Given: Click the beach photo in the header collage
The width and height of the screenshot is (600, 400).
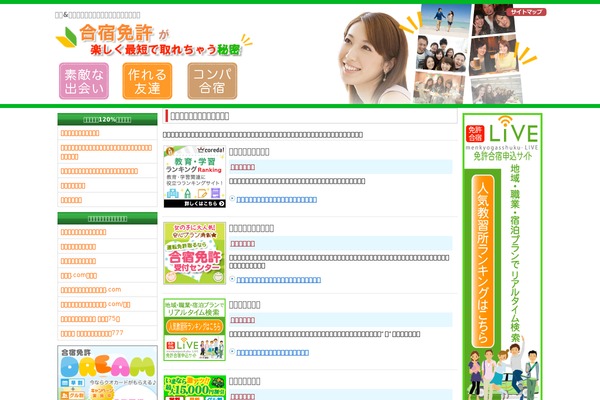Looking at the screenshot, I should pyautogui.click(x=445, y=20).
